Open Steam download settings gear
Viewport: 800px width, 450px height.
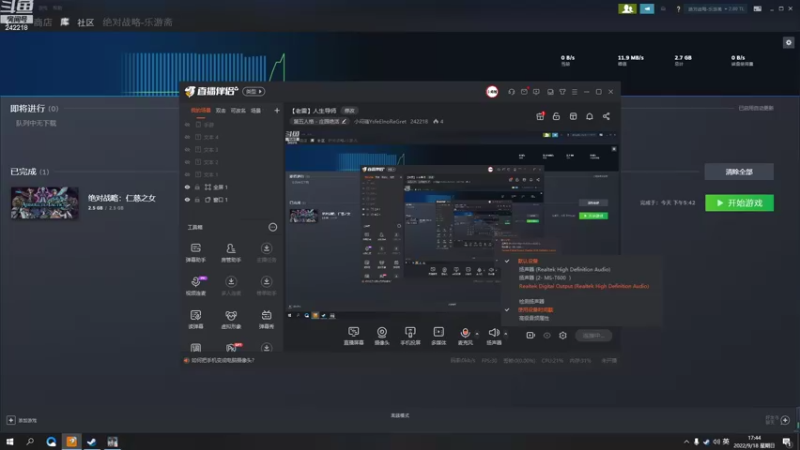788,43
